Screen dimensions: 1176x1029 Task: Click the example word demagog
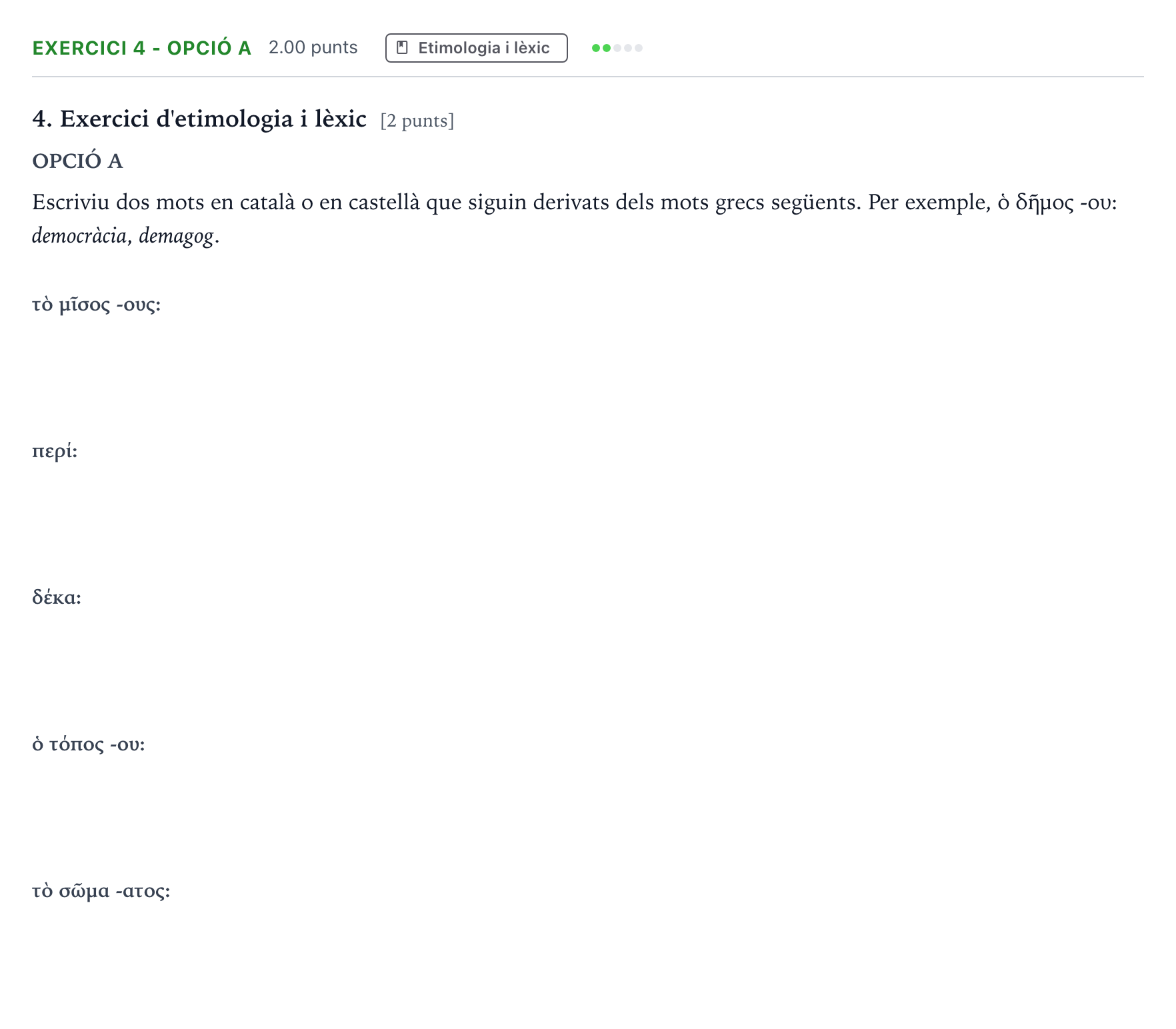click(x=177, y=237)
